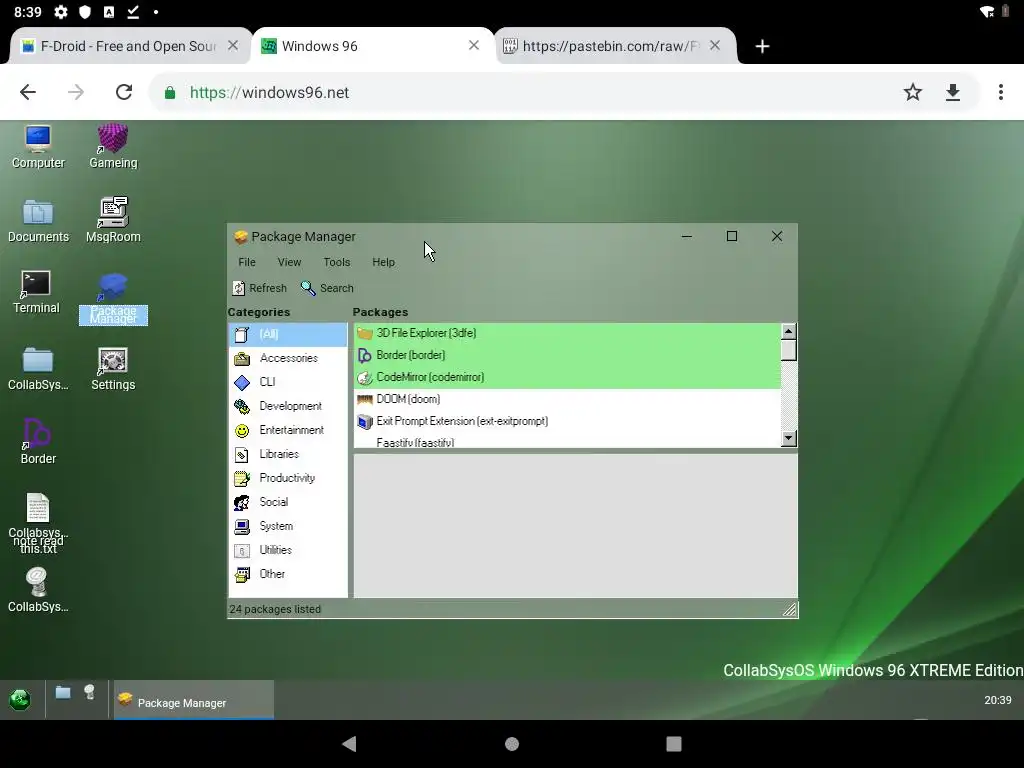This screenshot has width=1024, height=768.
Task: Select the CodeMirror (codemirror) package
Action: point(567,377)
